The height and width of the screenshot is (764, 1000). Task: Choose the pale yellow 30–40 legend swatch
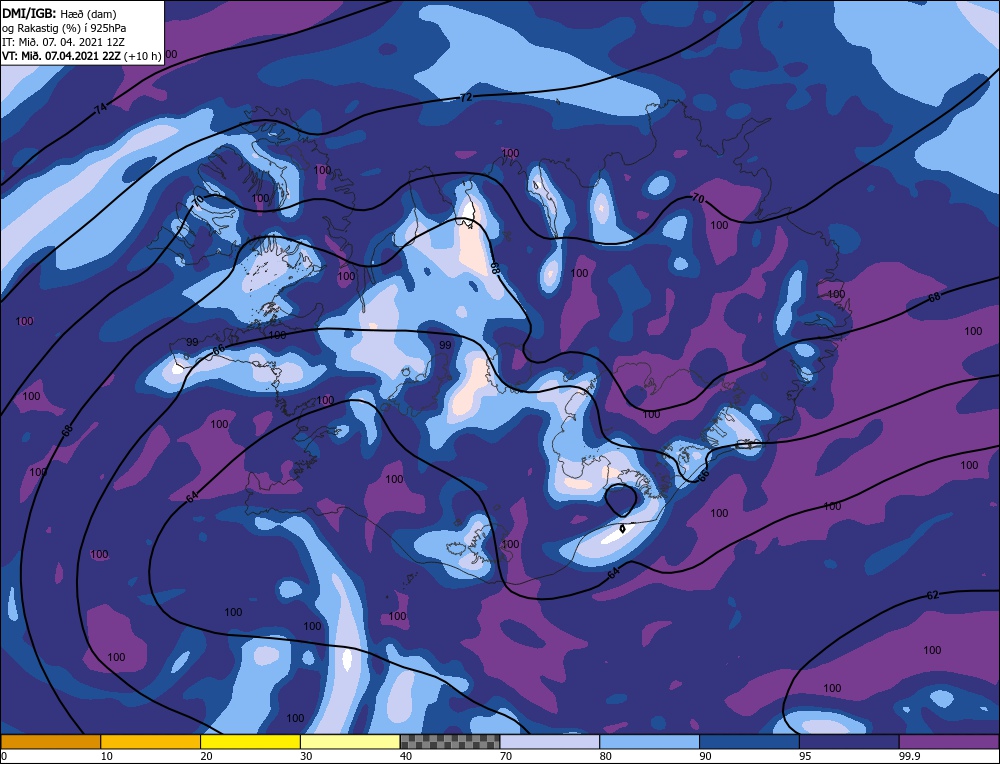(350, 741)
